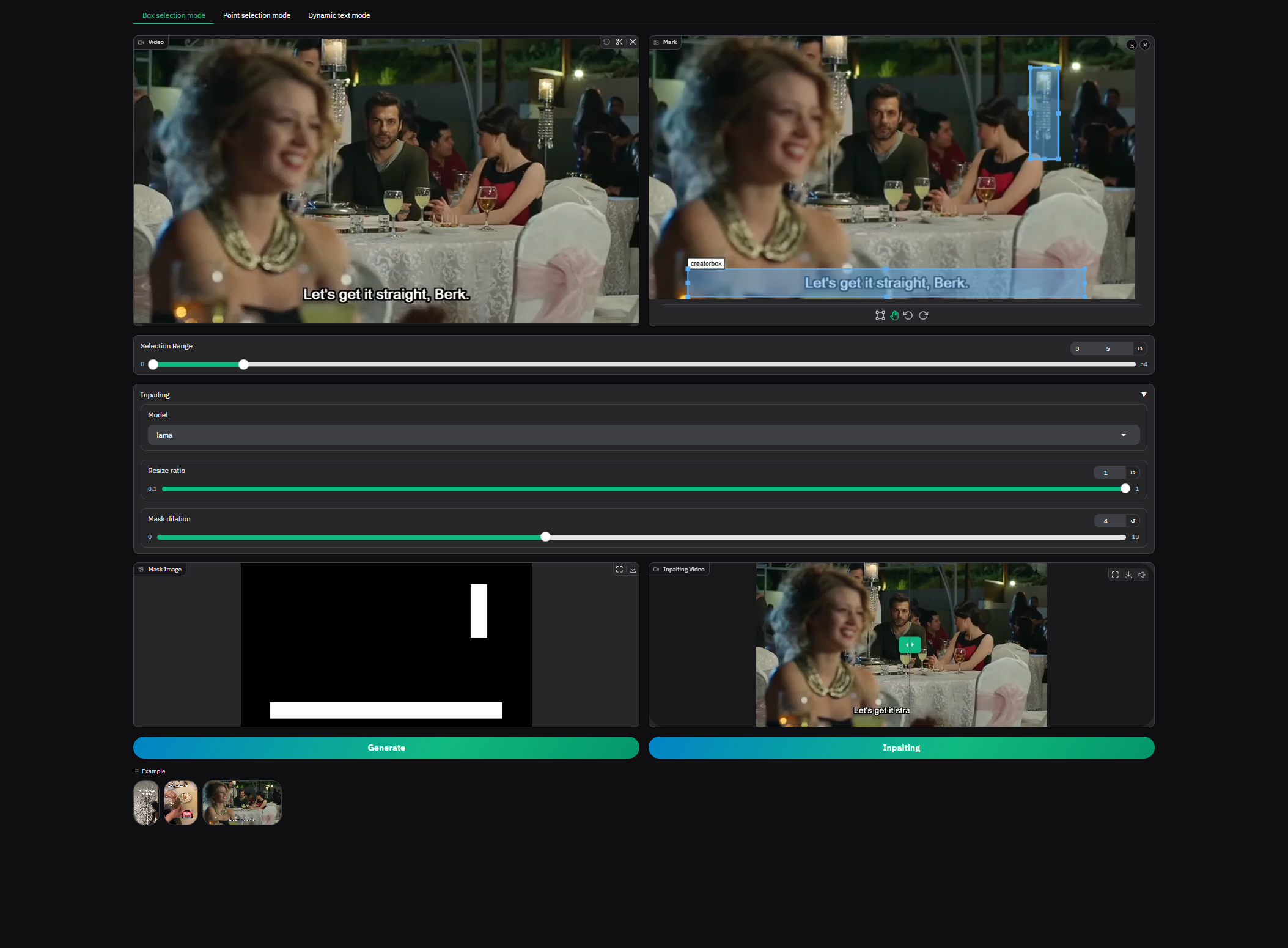Viewport: 1288px width, 948px height.
Task: Reset the Mask dilation value
Action: click(x=1133, y=521)
